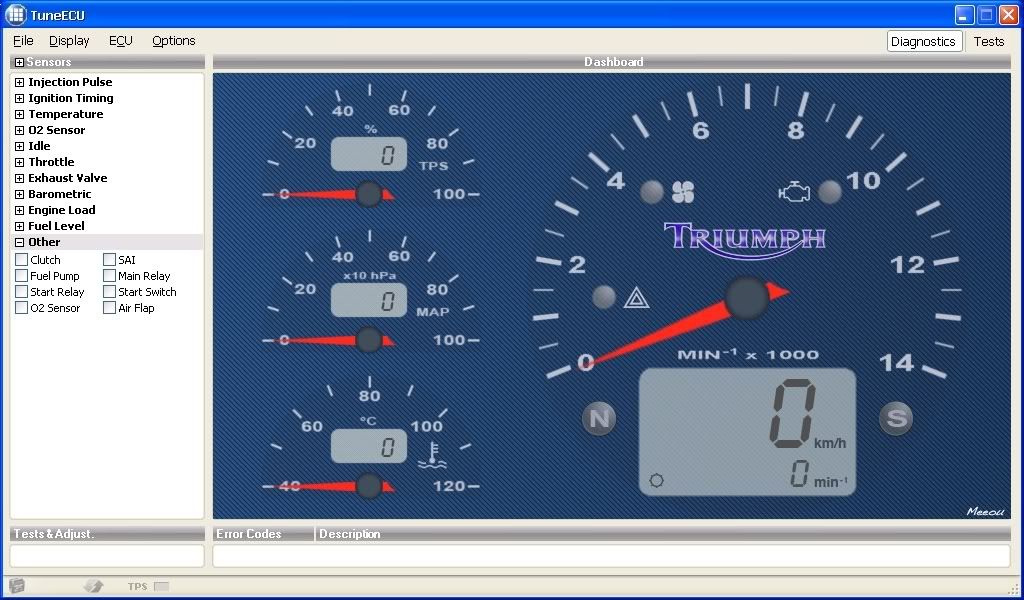Click the S indicator on dashboard
This screenshot has height=600, width=1024.
pyautogui.click(x=896, y=418)
